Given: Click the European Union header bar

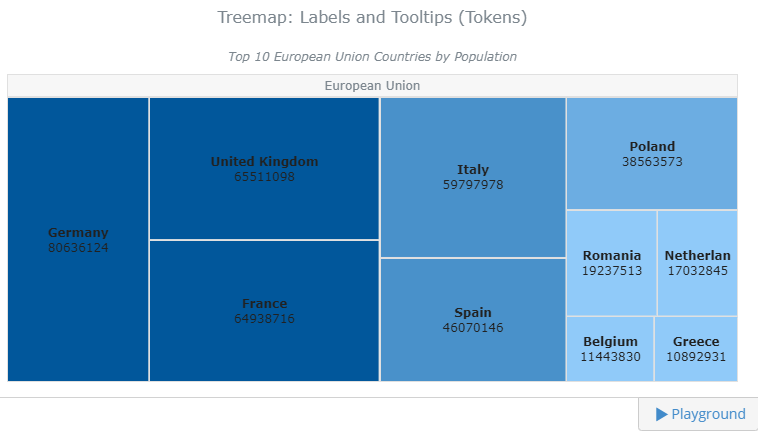Looking at the screenshot, I should pos(372,86).
